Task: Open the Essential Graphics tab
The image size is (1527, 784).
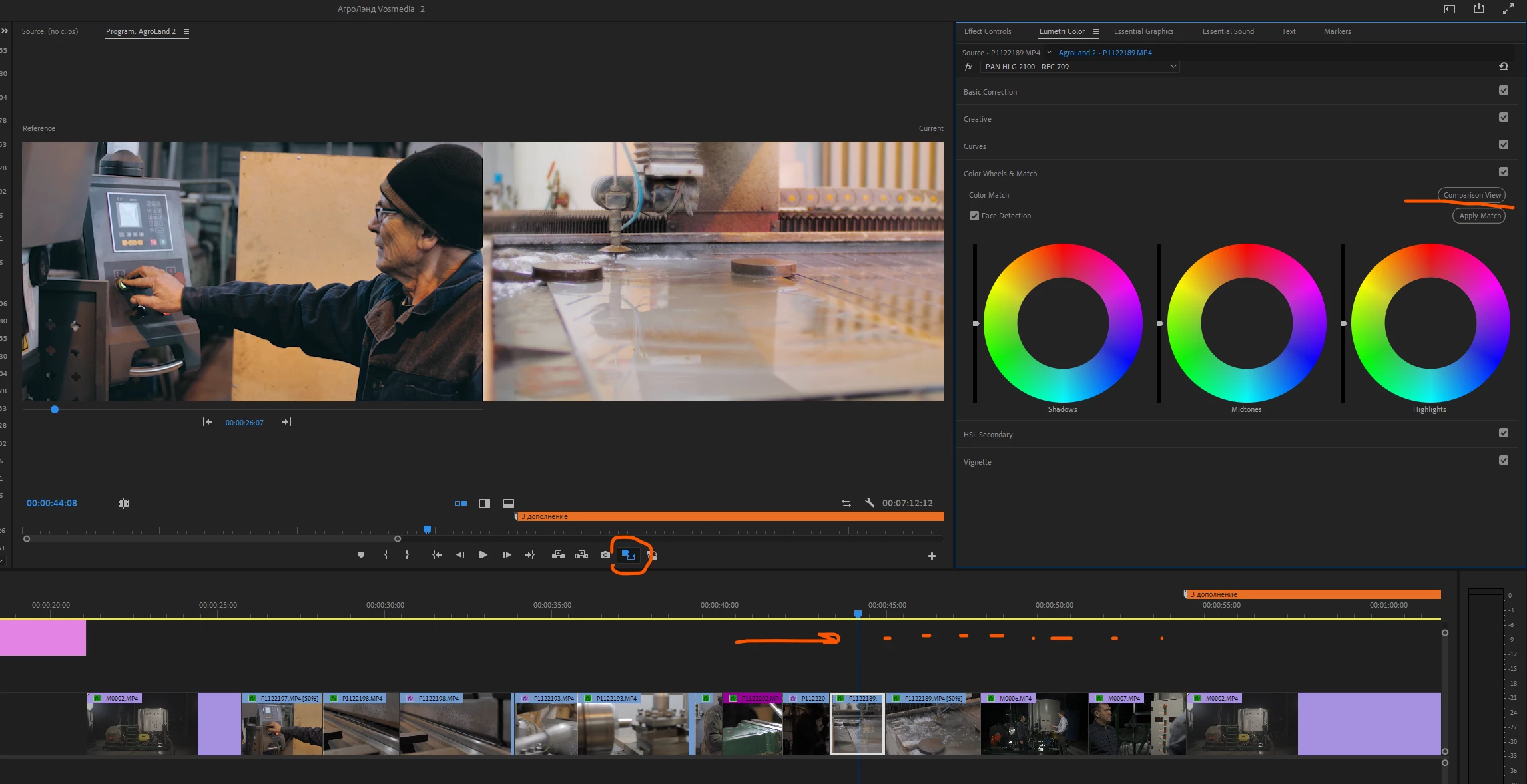Action: [1143, 31]
